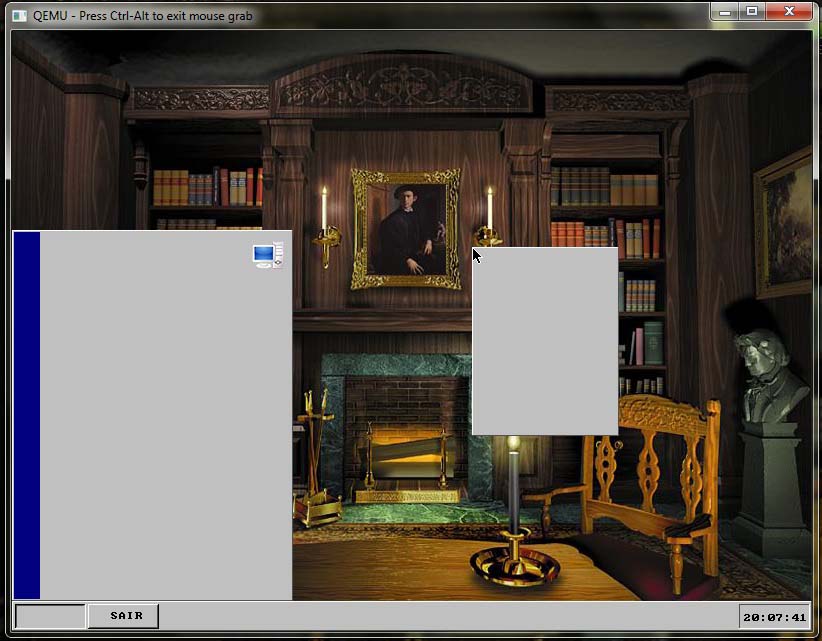Close the QEMU window
The width and height of the screenshot is (822, 641).
point(789,12)
